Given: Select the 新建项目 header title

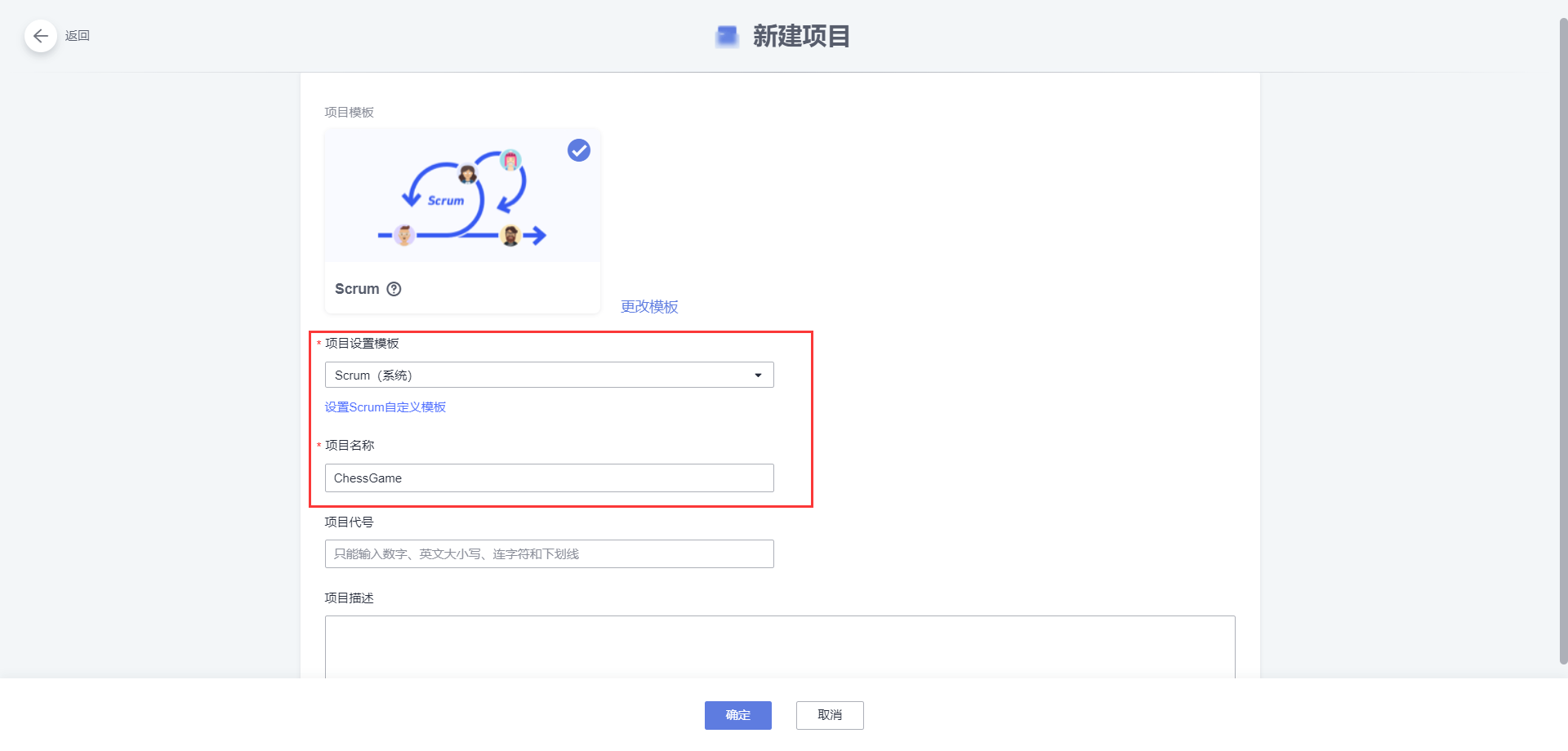Looking at the screenshot, I should click(x=801, y=37).
